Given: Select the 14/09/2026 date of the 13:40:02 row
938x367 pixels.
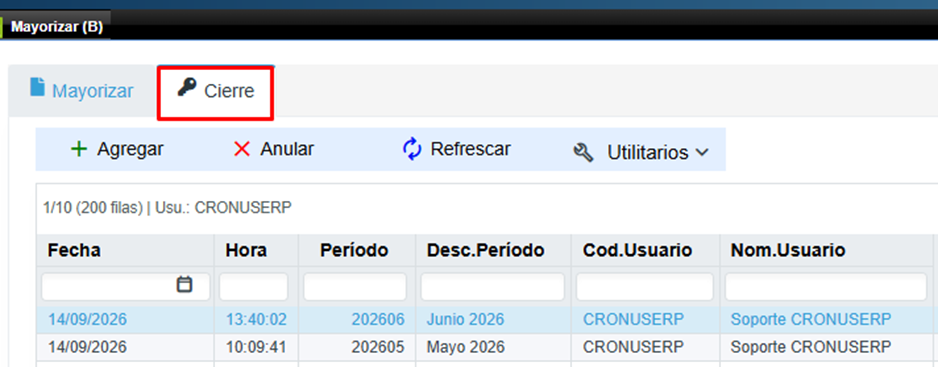Looking at the screenshot, I should coord(87,319).
